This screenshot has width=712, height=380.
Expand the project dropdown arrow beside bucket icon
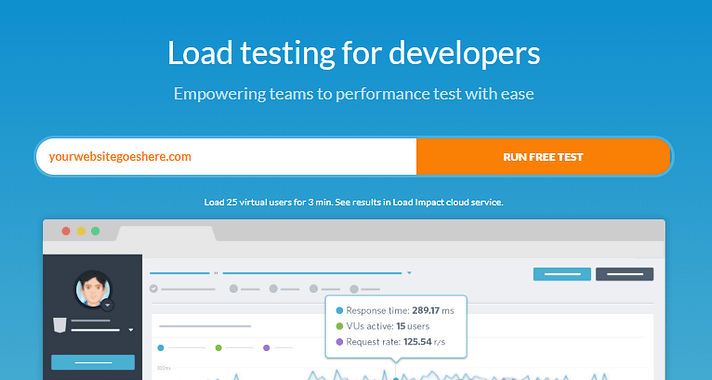pos(131,330)
